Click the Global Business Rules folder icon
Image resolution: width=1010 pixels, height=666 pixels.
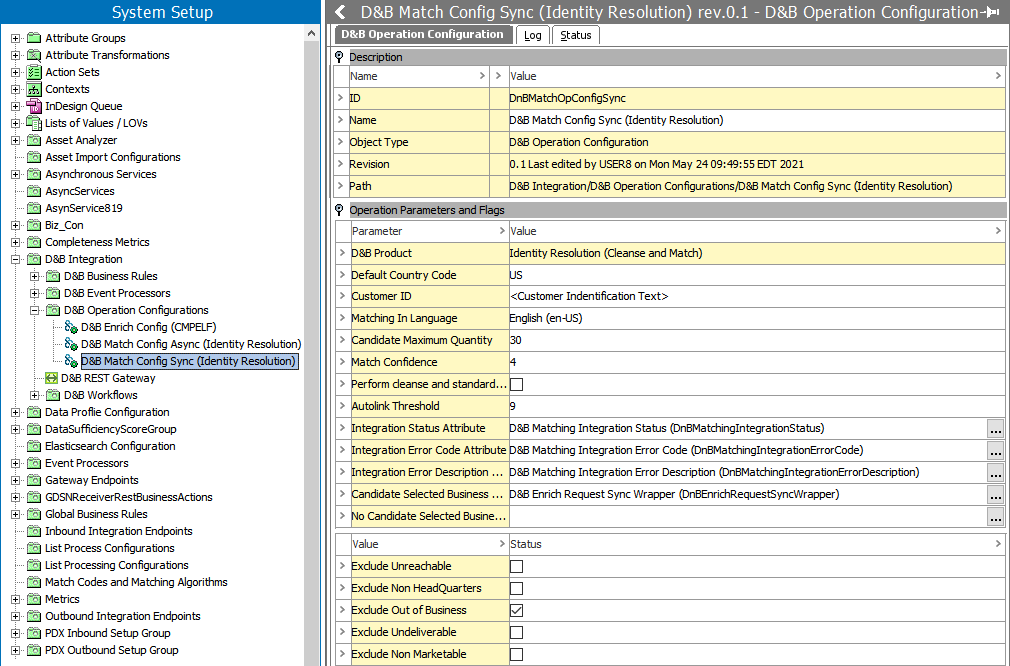tap(34, 514)
